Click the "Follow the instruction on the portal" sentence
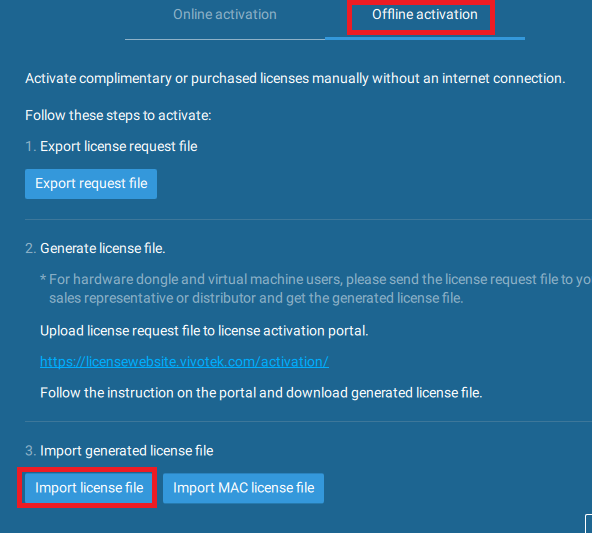Image resolution: width=592 pixels, height=533 pixels. (x=261, y=393)
